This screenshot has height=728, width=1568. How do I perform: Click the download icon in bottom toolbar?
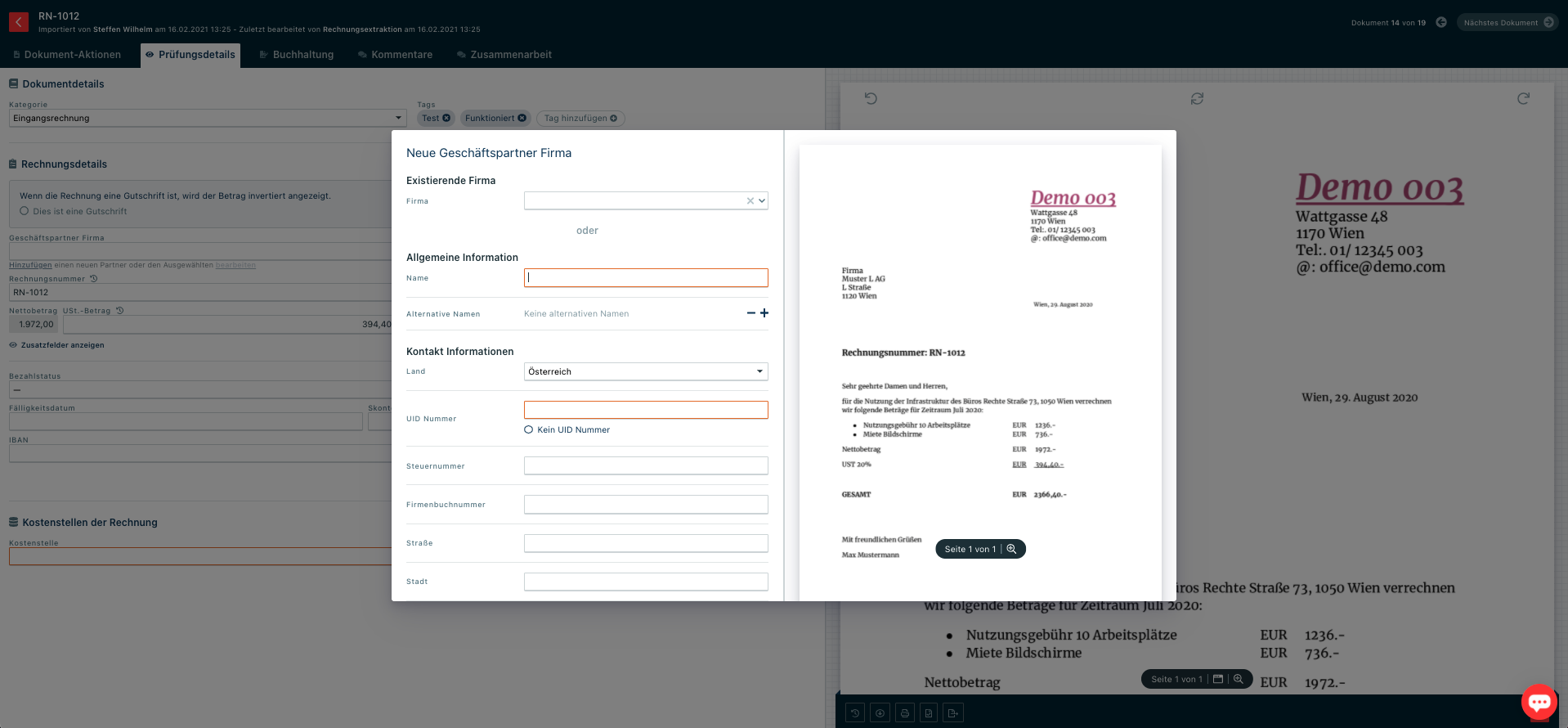click(x=880, y=713)
